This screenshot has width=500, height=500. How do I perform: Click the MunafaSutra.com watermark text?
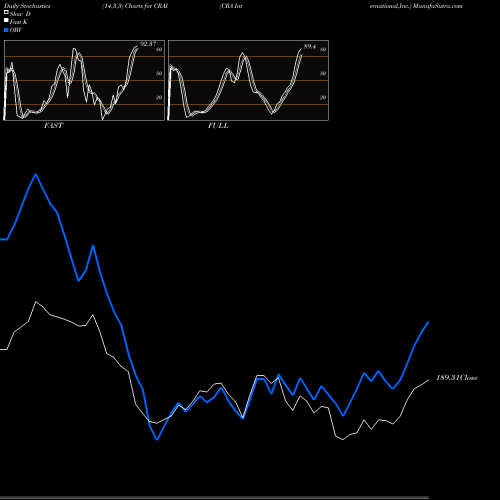437,6
